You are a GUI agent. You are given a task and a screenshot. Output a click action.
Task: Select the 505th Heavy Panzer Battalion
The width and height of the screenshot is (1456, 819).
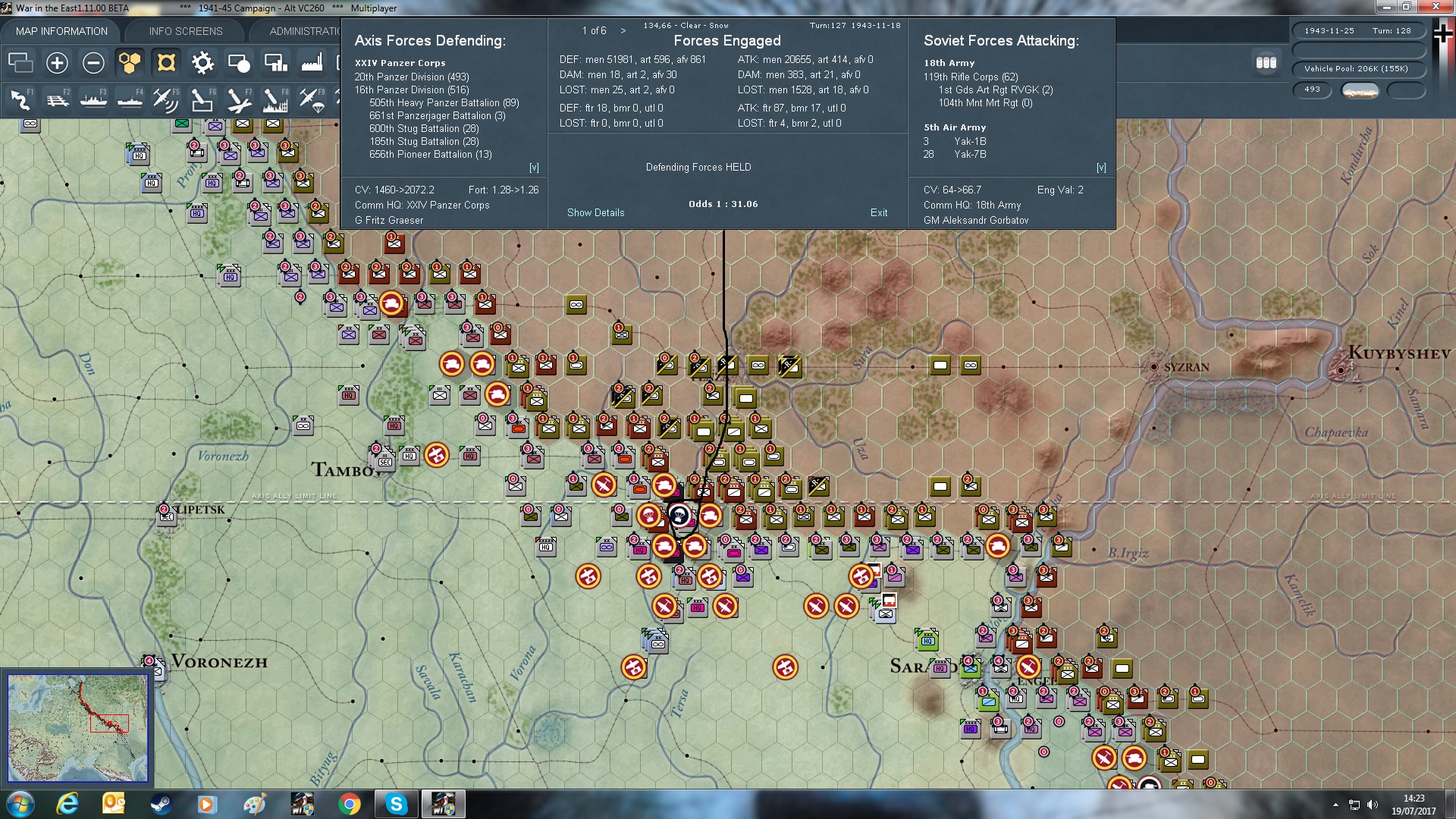[444, 102]
